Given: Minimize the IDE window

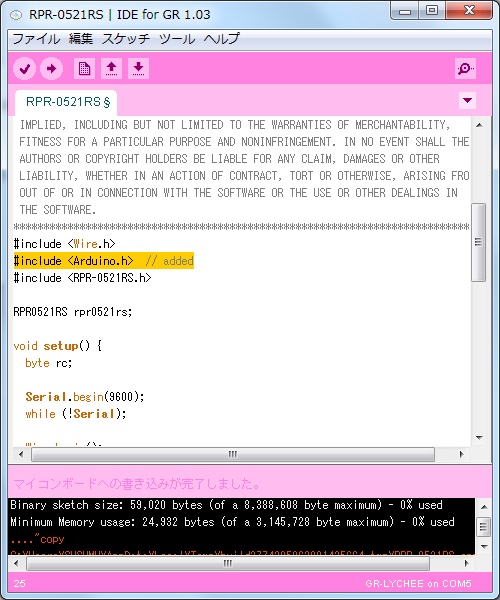Looking at the screenshot, I should [405, 11].
